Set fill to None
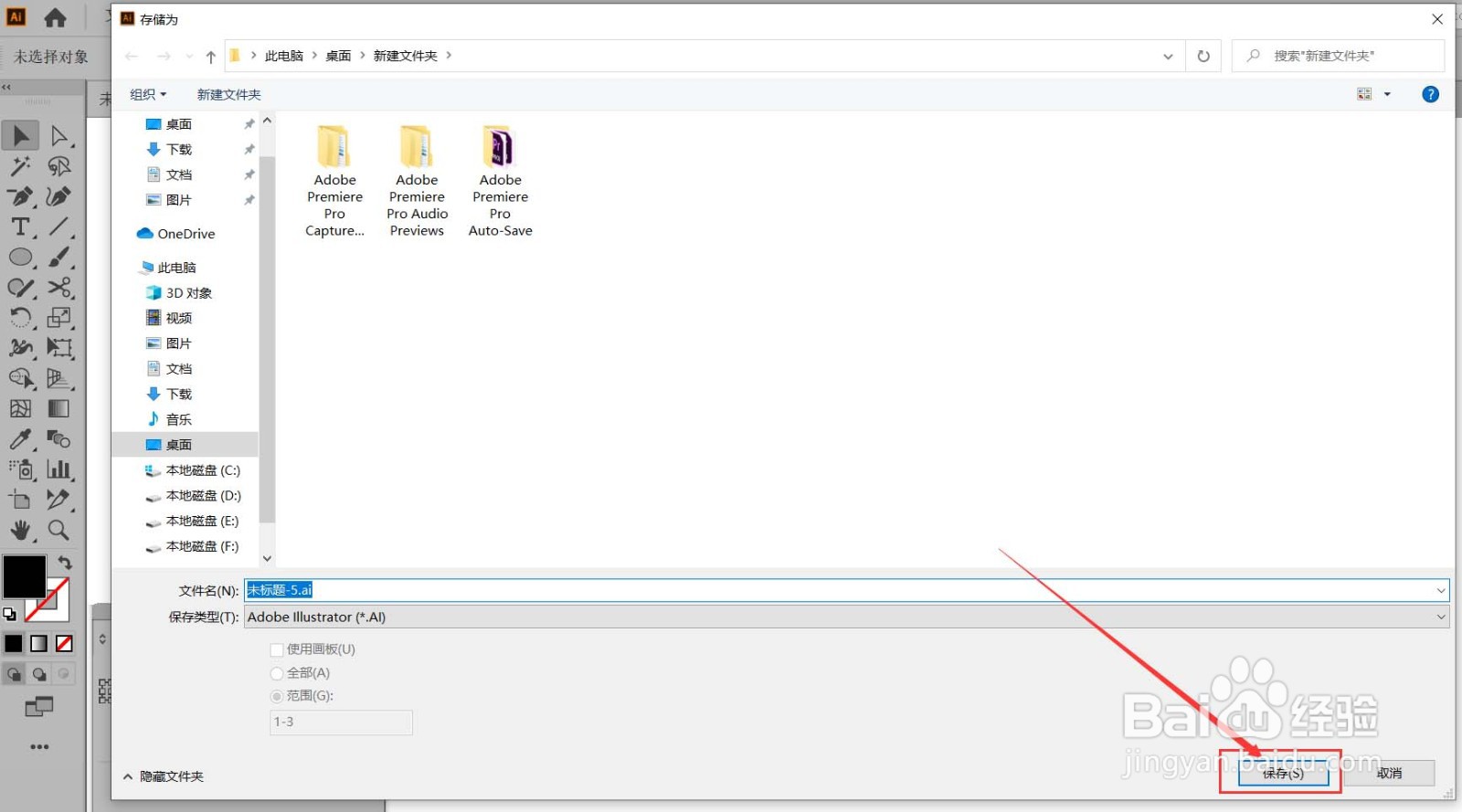The image size is (1462, 812). pos(64,644)
